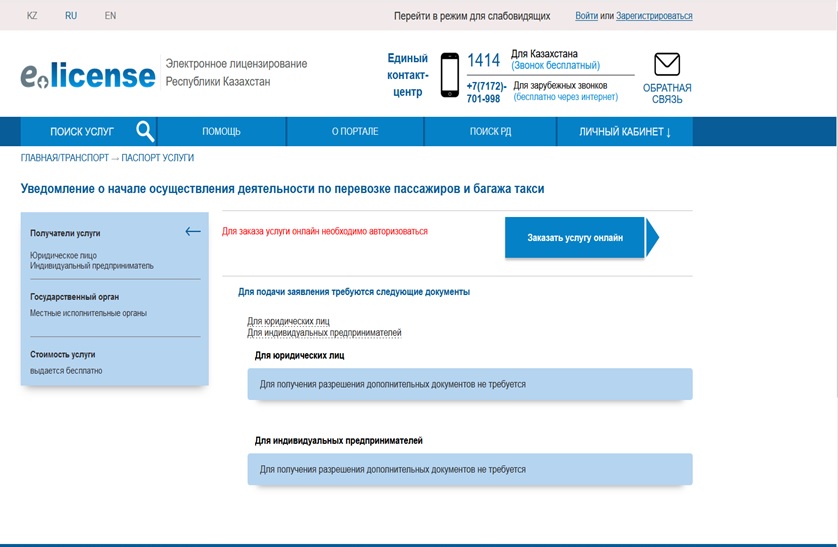Click arrow beside Заказать услугу онлайн
This screenshot has width=838, height=547.
pyautogui.click(x=653, y=238)
